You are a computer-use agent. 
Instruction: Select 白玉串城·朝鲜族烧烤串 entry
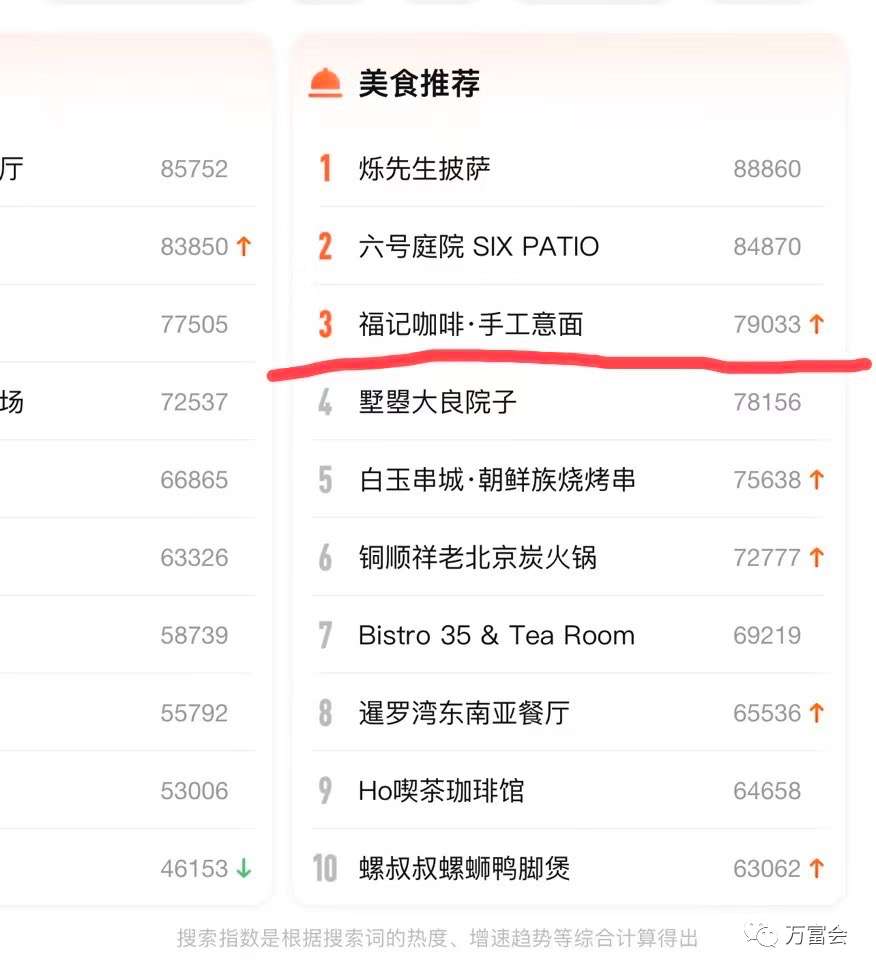pyautogui.click(x=498, y=480)
